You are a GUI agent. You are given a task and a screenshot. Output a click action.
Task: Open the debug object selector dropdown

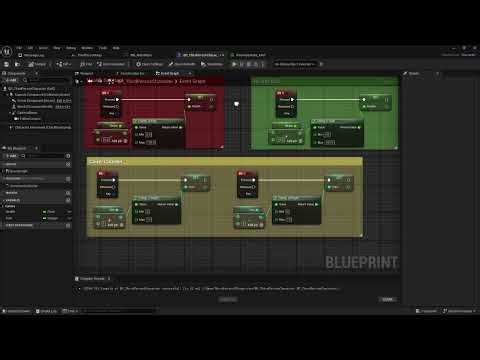tap(295, 64)
